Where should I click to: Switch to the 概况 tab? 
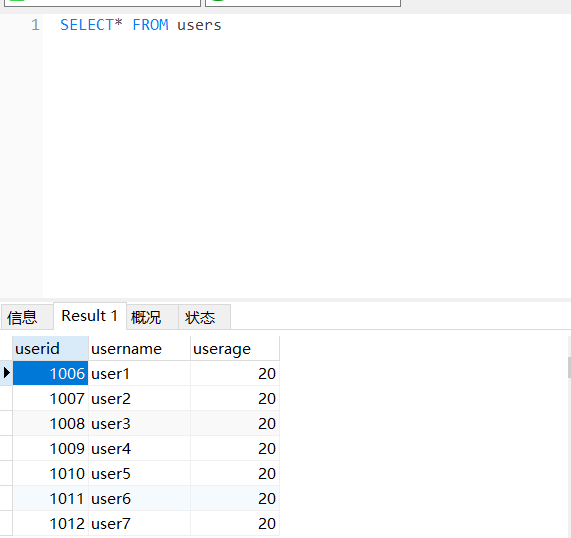[152, 317]
